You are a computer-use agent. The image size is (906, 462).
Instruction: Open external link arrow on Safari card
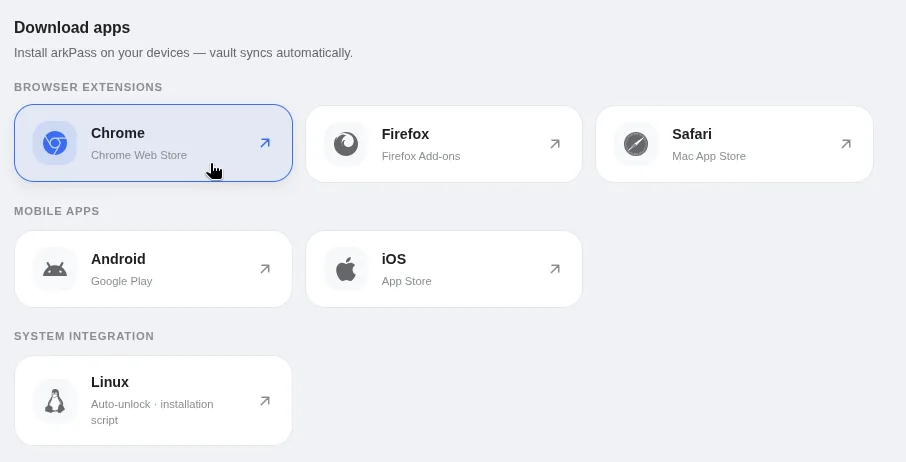click(x=846, y=144)
